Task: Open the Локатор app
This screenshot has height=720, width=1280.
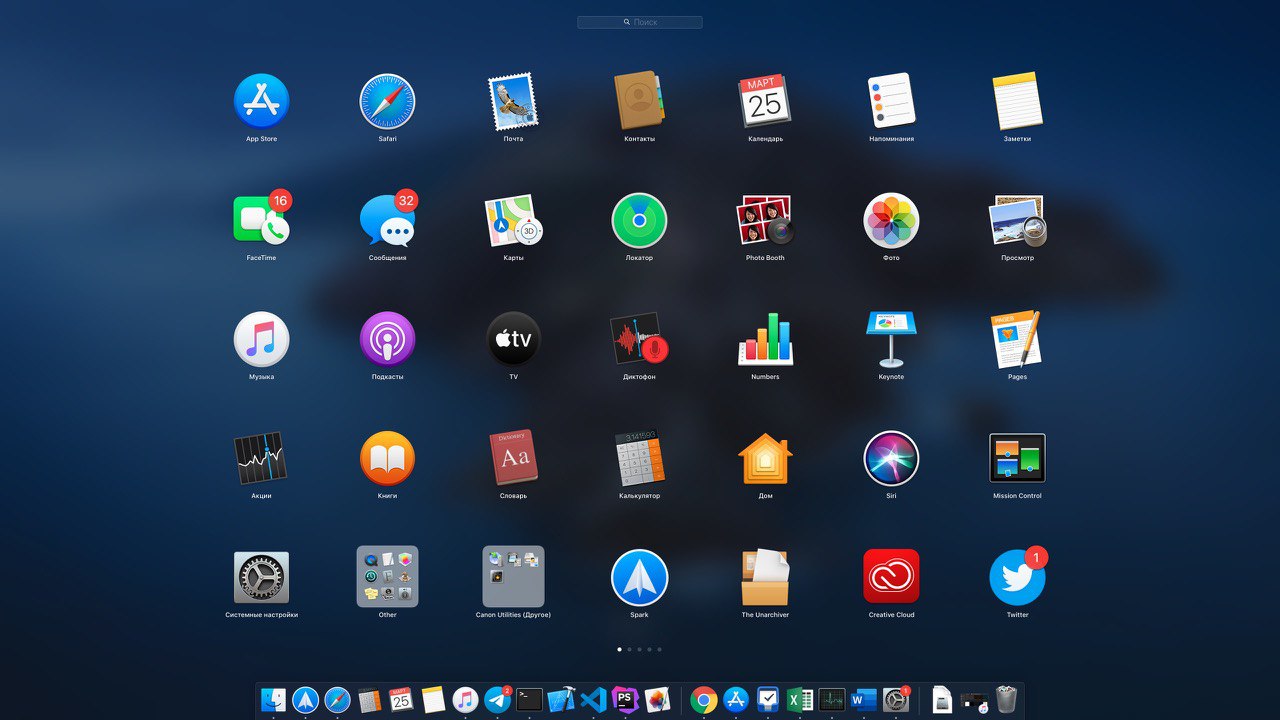Action: pos(639,220)
